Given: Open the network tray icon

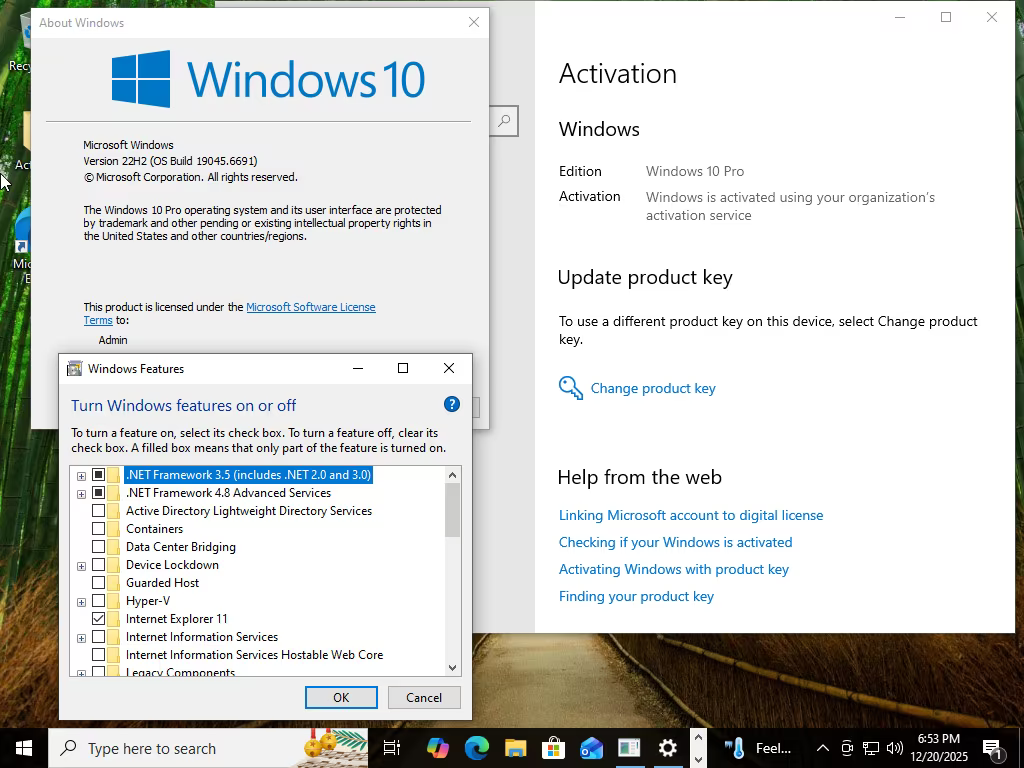Looking at the screenshot, I should 871,748.
